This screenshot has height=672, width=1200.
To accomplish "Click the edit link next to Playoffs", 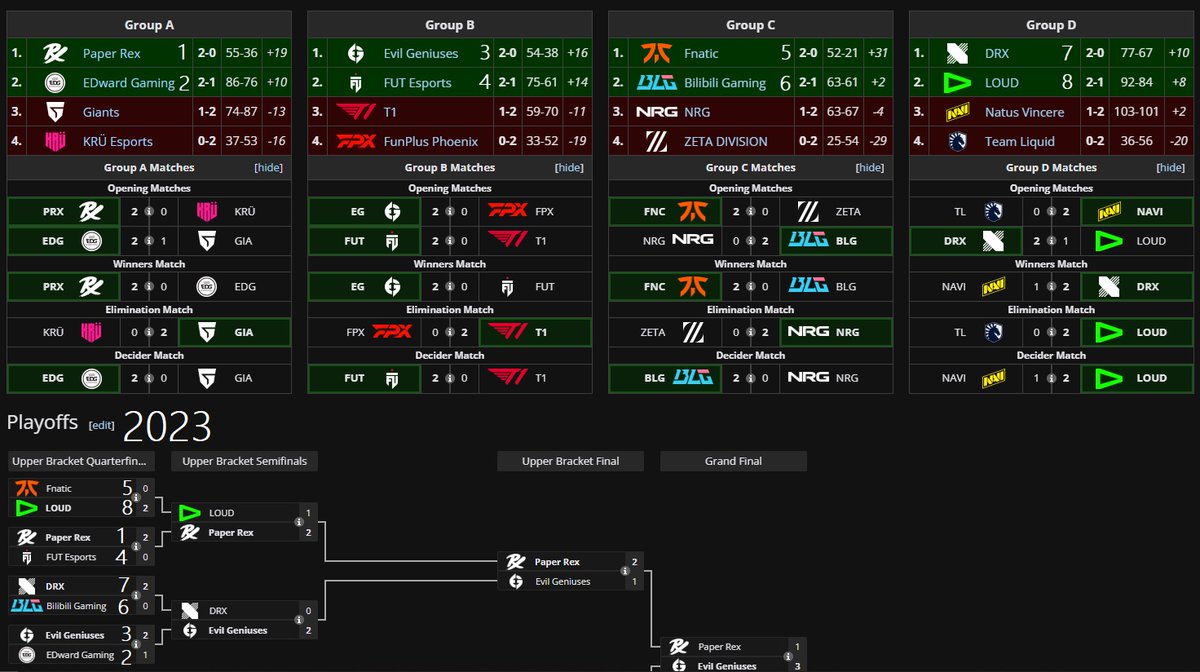I will pos(102,425).
